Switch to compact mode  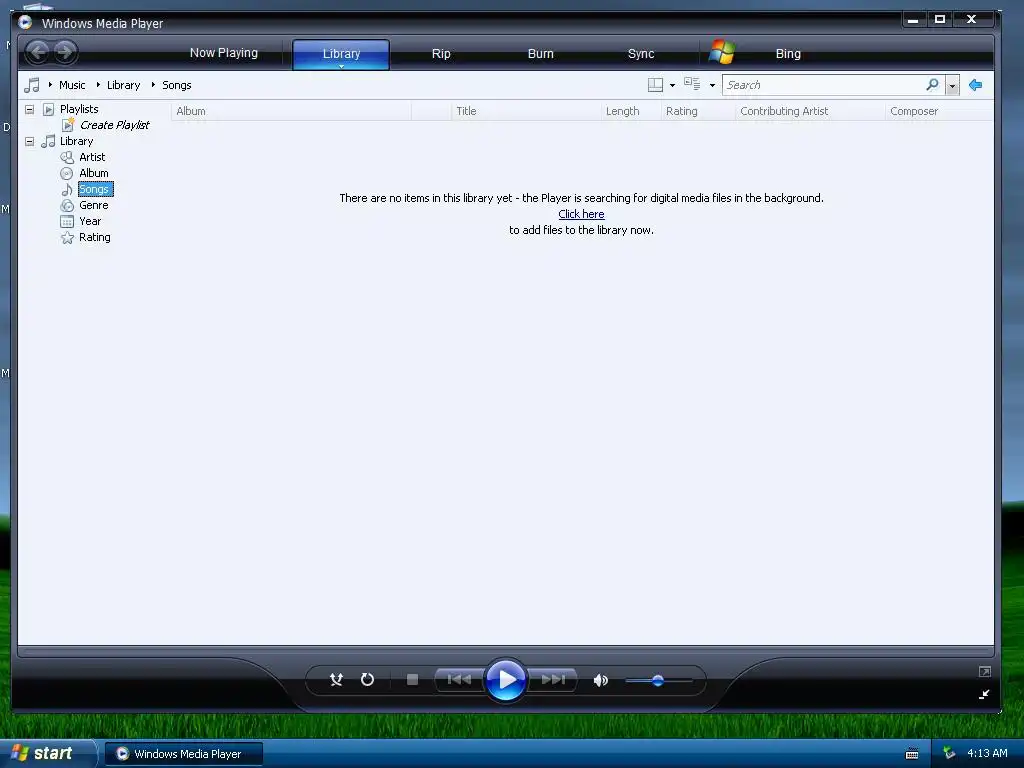[x=984, y=694]
